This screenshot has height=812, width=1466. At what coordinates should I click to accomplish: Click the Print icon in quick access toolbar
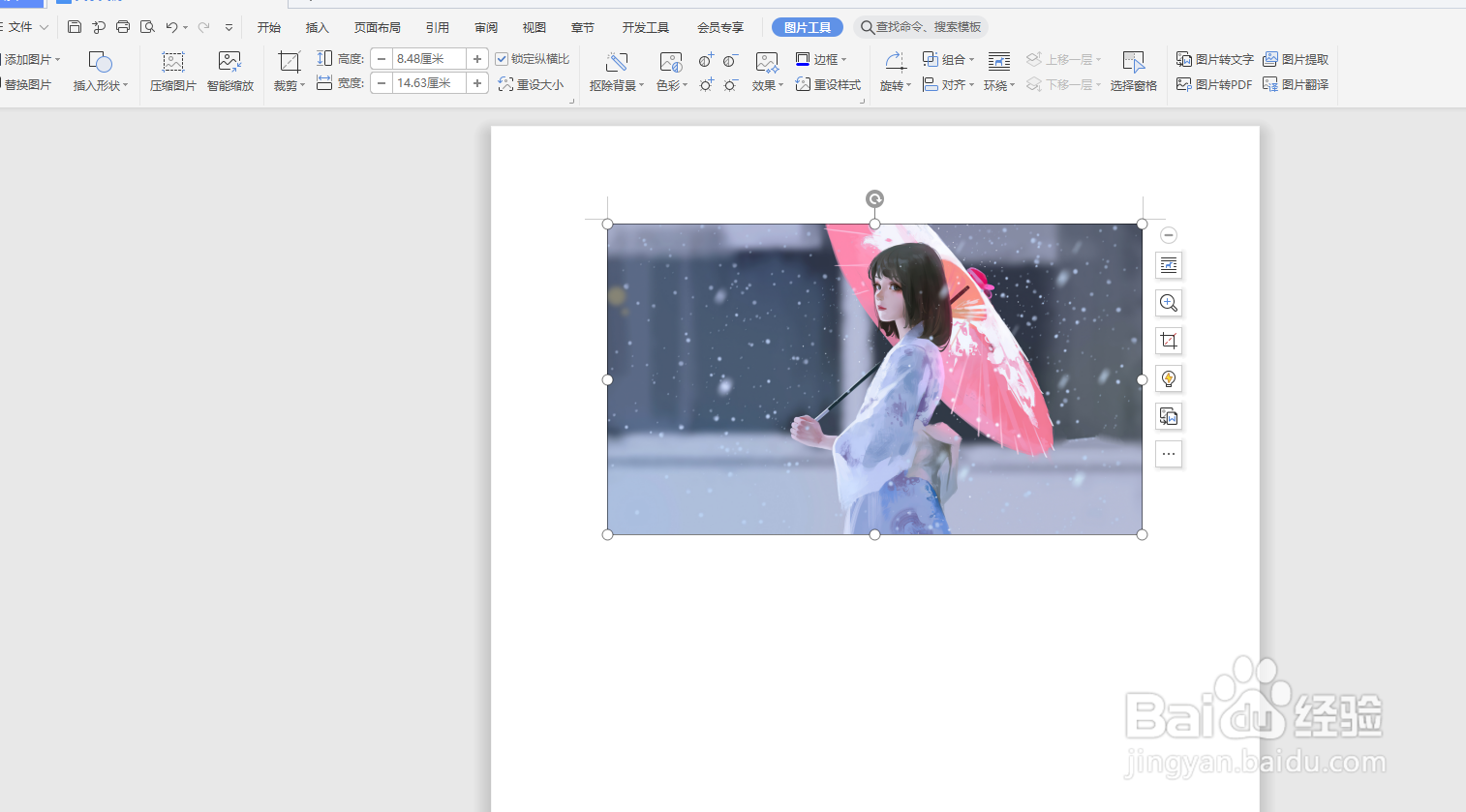pos(123,27)
